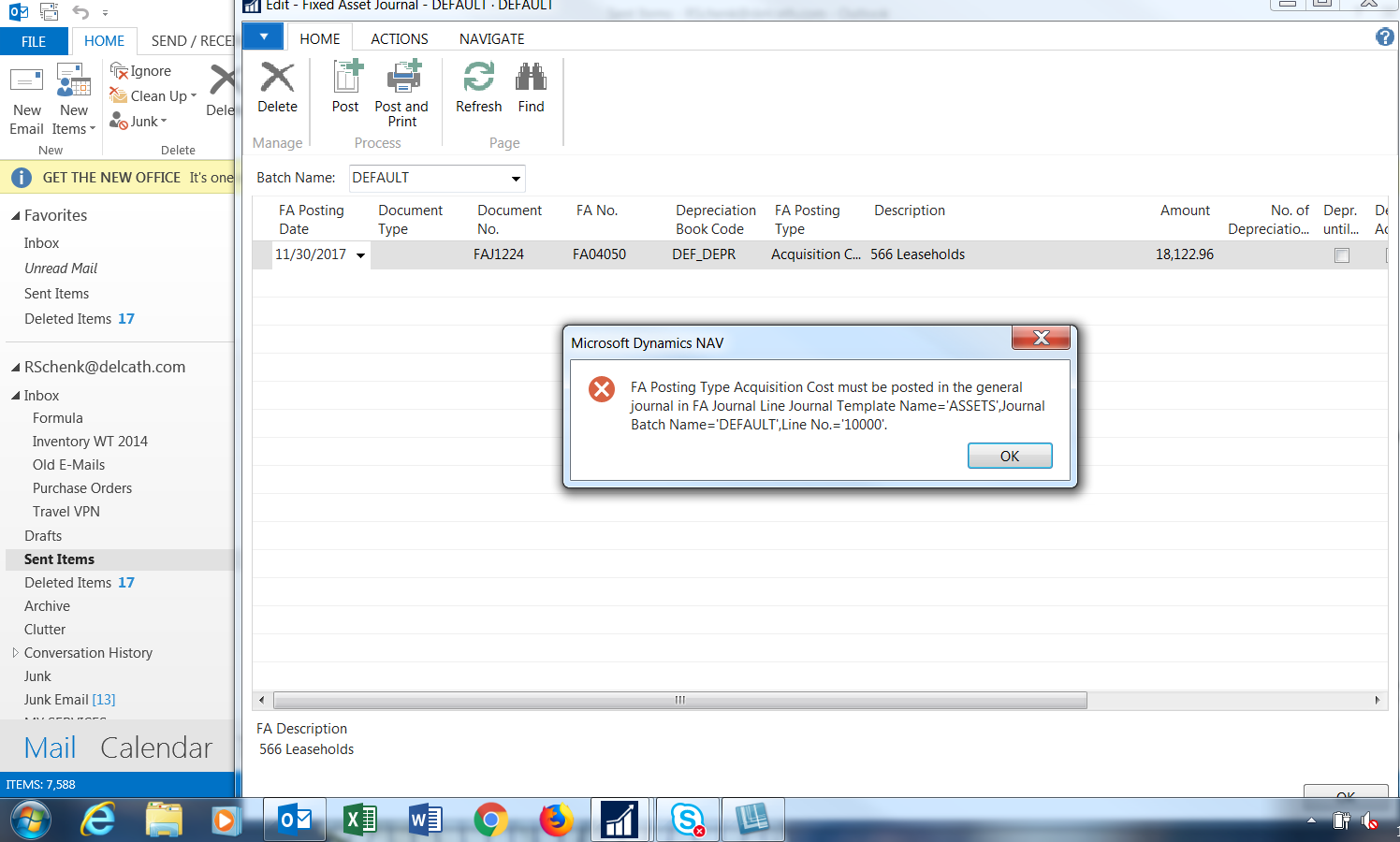Click the scroll left arrow in journal
The height and width of the screenshot is (842, 1400).
[262, 700]
